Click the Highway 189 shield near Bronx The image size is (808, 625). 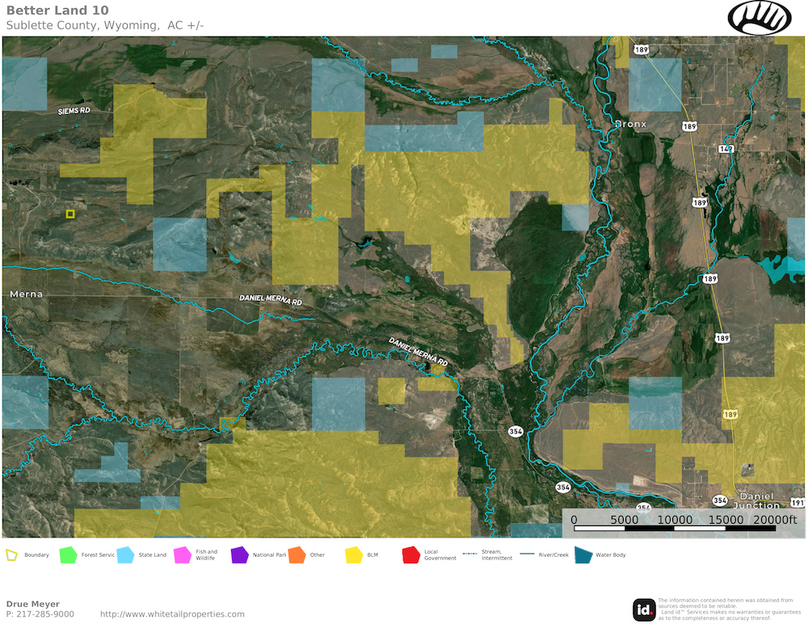pos(689,126)
